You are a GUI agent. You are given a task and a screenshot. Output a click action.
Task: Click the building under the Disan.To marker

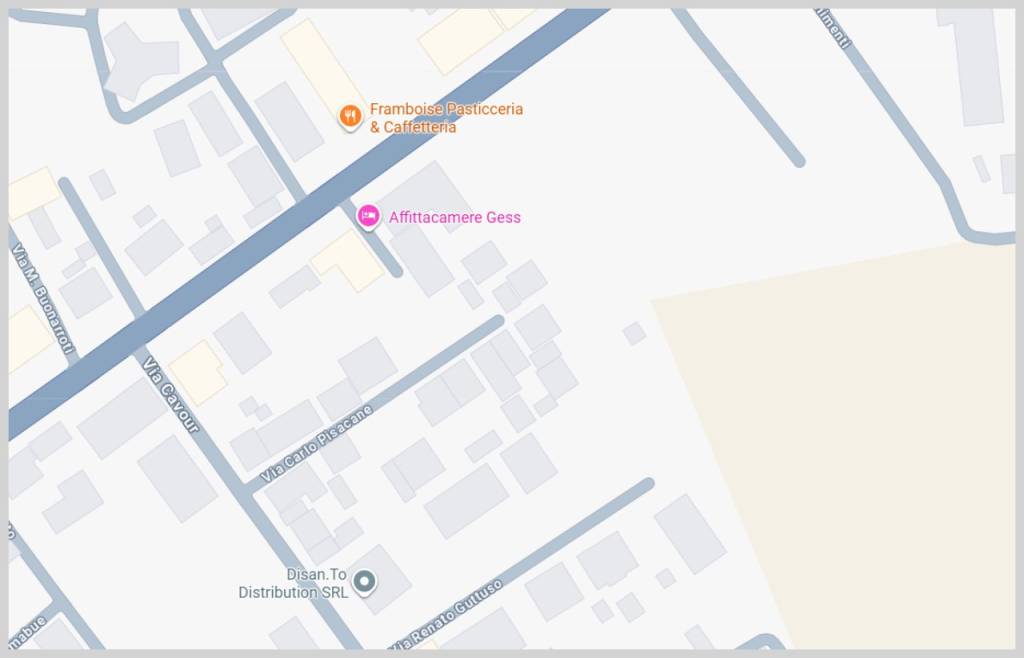tap(379, 580)
